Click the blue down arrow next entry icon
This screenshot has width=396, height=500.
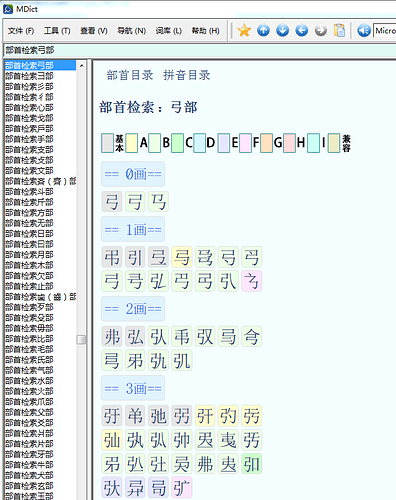pos(283,31)
